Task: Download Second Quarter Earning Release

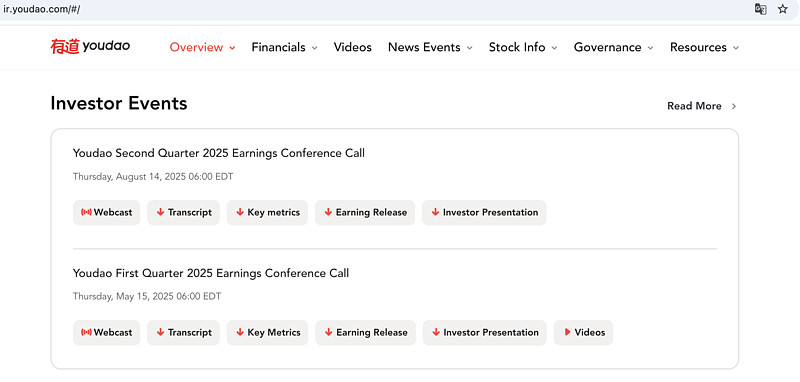Action: tap(365, 213)
